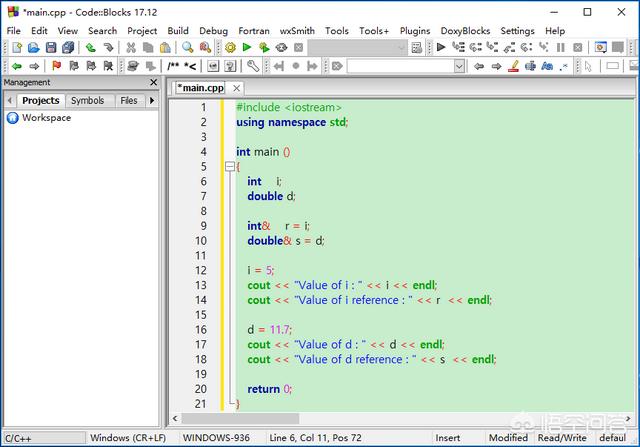Screen dimensions: 640x447
Task: Click the "return" keyword on line 20
Action: click(x=263, y=389)
